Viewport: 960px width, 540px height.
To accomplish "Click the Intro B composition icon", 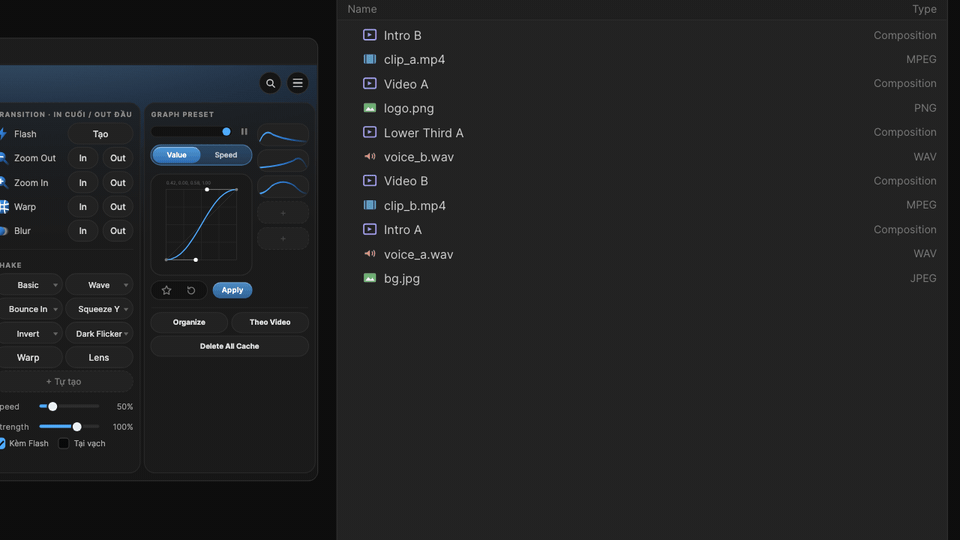I will (x=369, y=35).
